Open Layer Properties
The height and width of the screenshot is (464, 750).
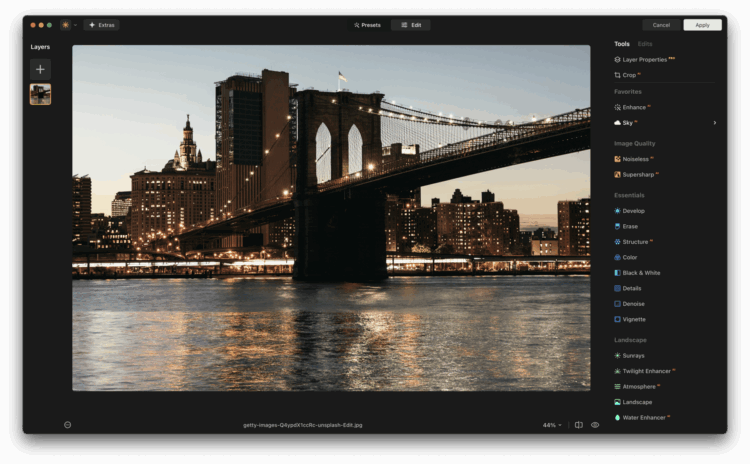(644, 60)
